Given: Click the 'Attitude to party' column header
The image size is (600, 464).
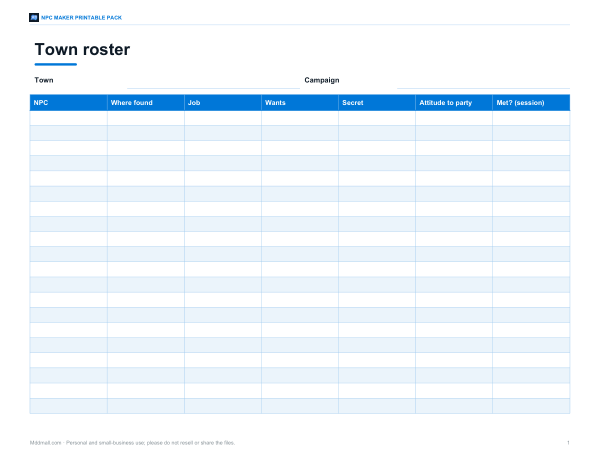Looking at the screenshot, I should pyautogui.click(x=454, y=103).
